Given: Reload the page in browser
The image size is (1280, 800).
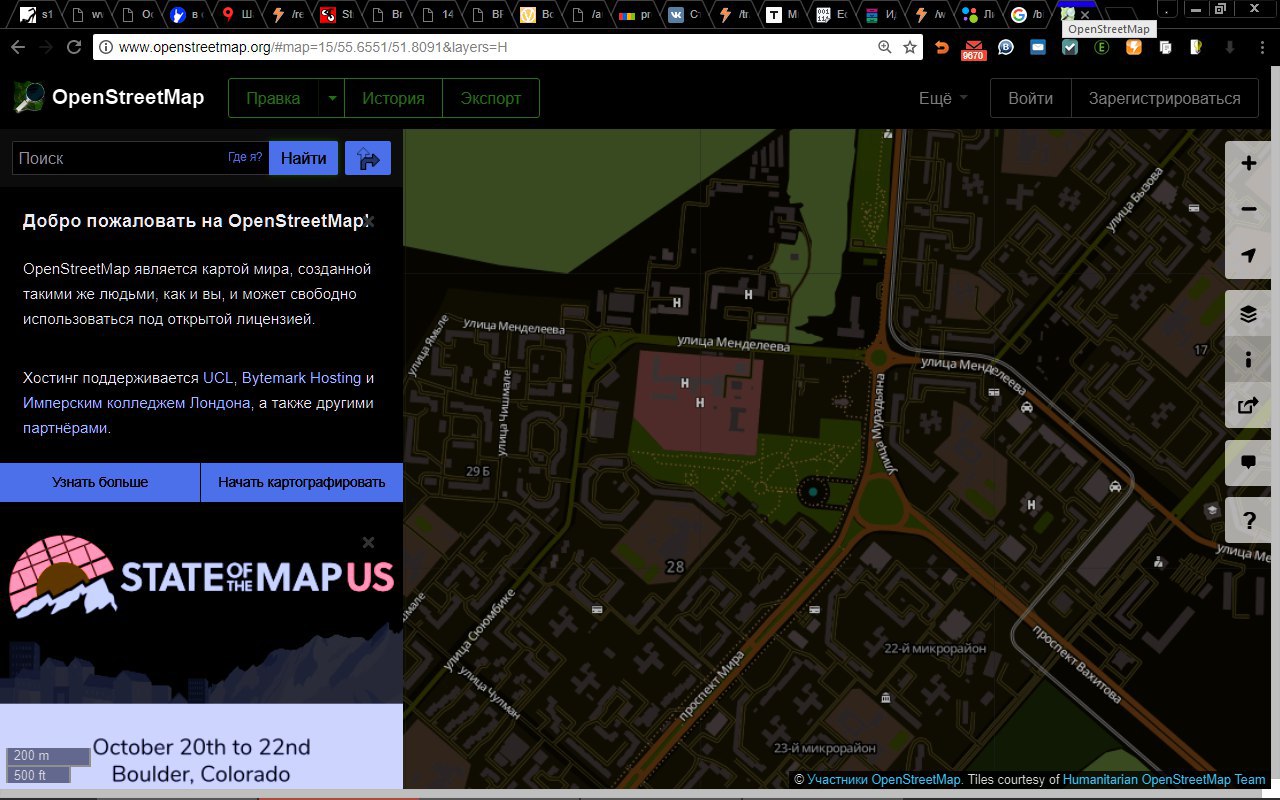Looking at the screenshot, I should point(74,47).
